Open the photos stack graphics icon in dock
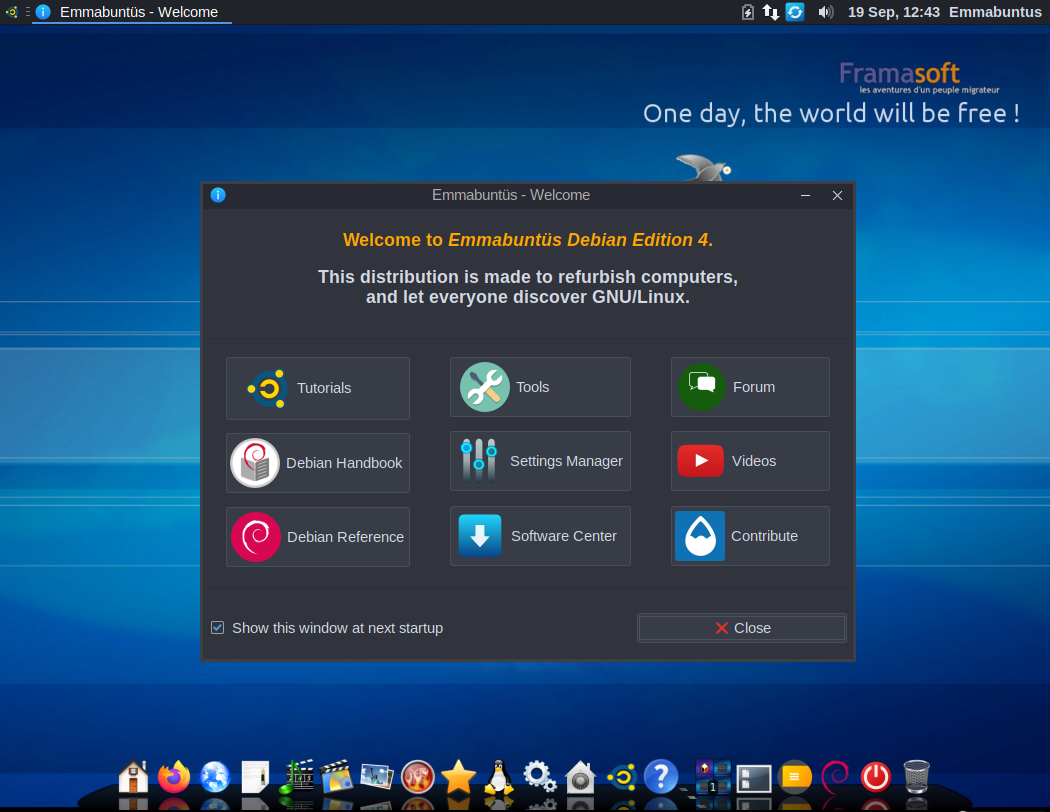The height and width of the screenshot is (812, 1050). coord(377,777)
